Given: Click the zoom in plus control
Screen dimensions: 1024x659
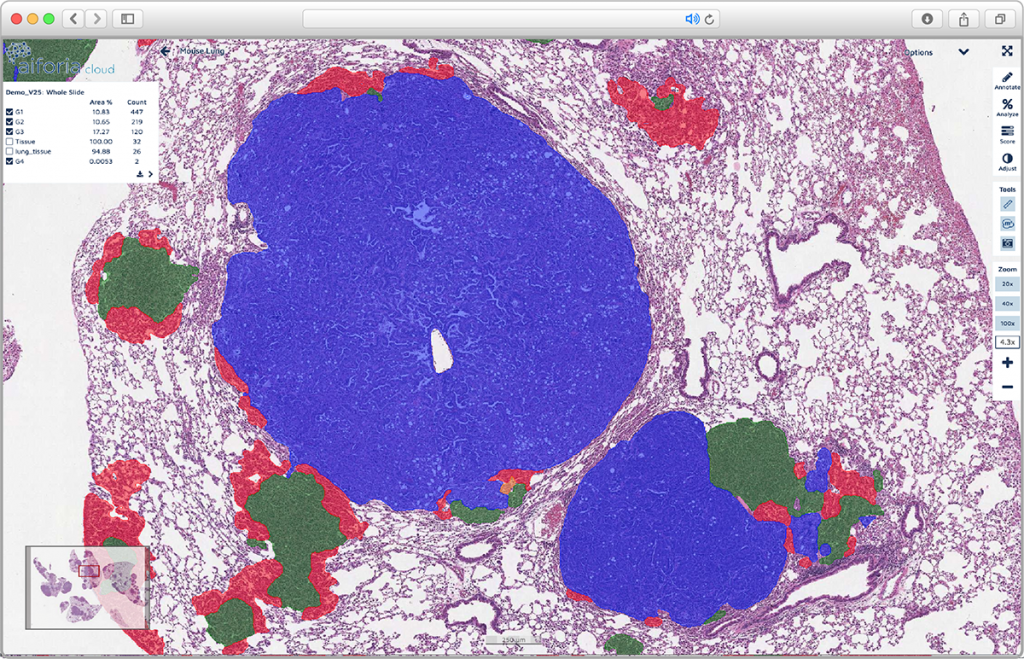Looking at the screenshot, I should [x=1006, y=362].
